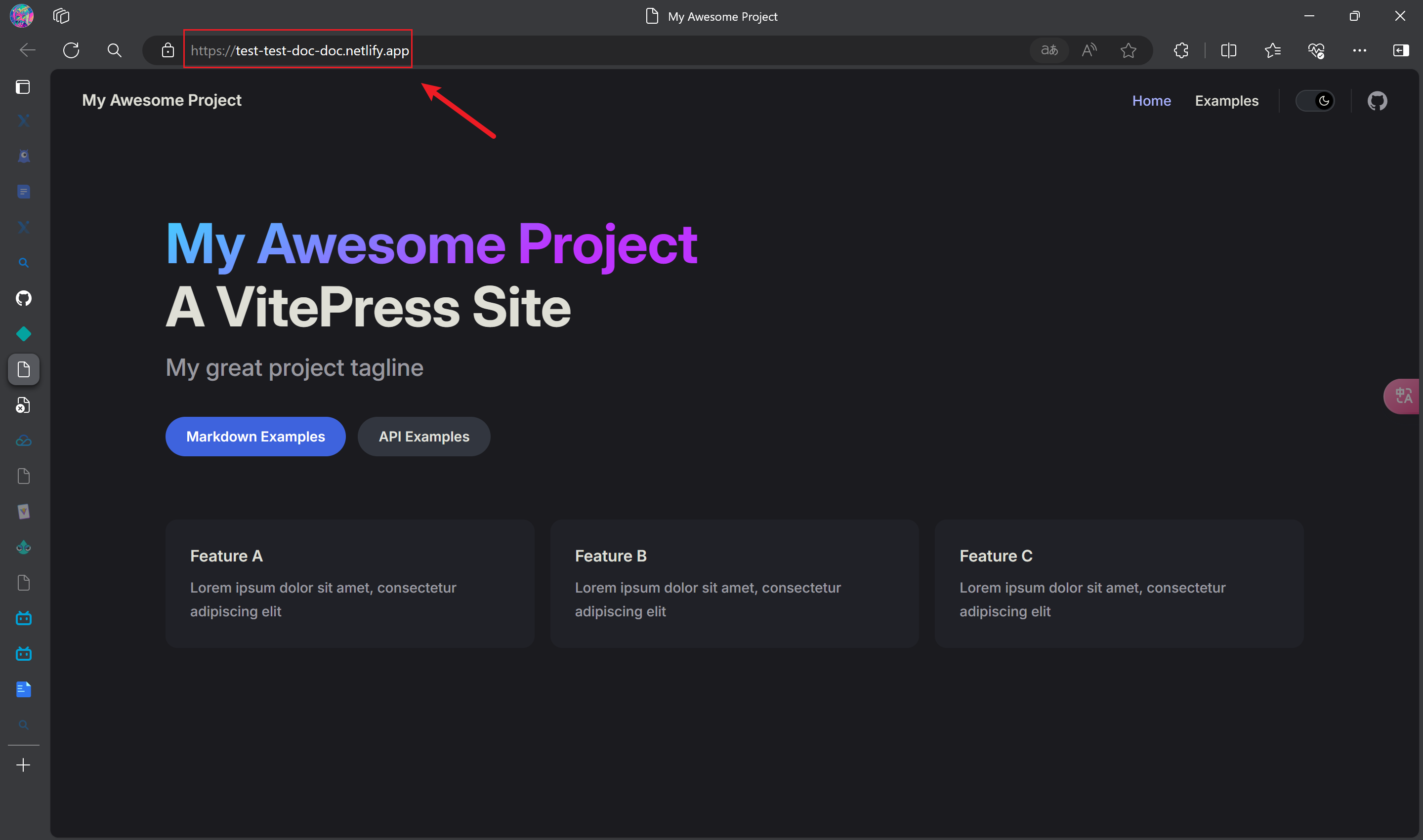Open the GitHub icon in site navbar

[1377, 101]
